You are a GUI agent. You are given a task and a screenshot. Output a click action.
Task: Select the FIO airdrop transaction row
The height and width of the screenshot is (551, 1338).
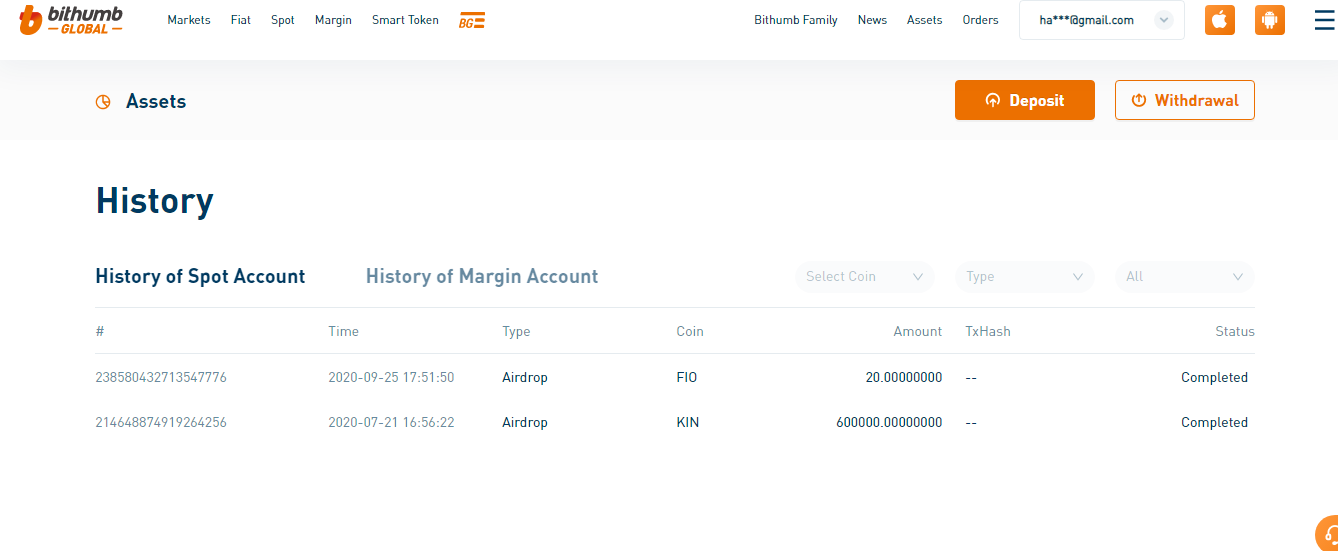click(x=674, y=378)
